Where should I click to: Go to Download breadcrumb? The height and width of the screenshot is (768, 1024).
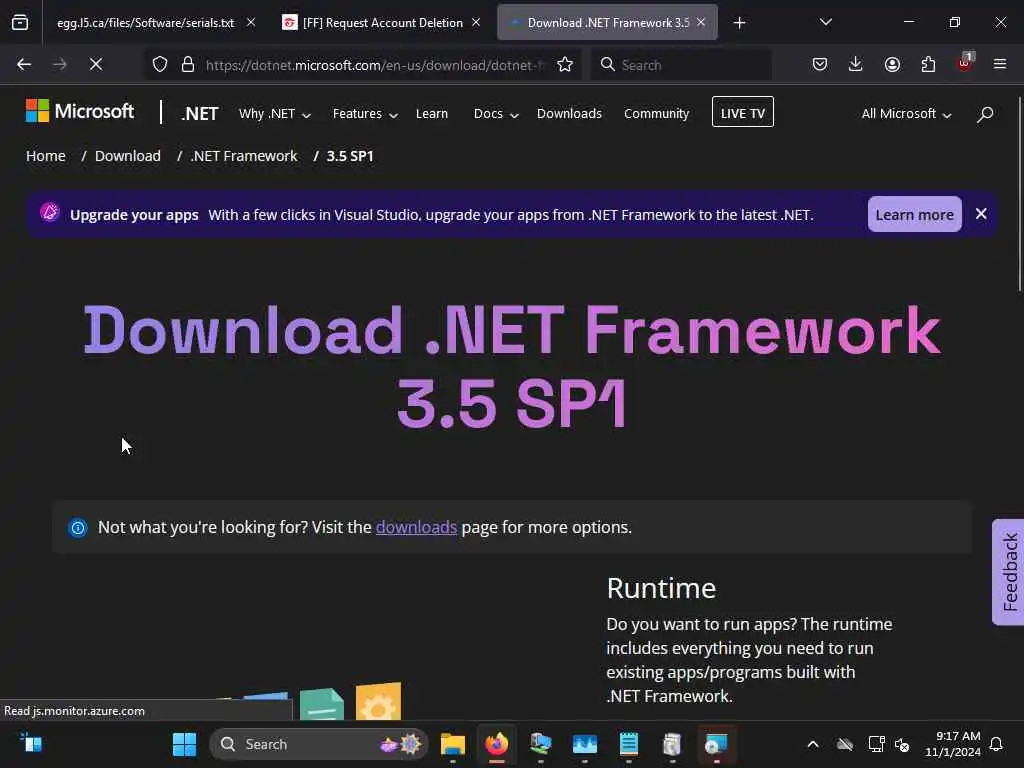(x=127, y=156)
